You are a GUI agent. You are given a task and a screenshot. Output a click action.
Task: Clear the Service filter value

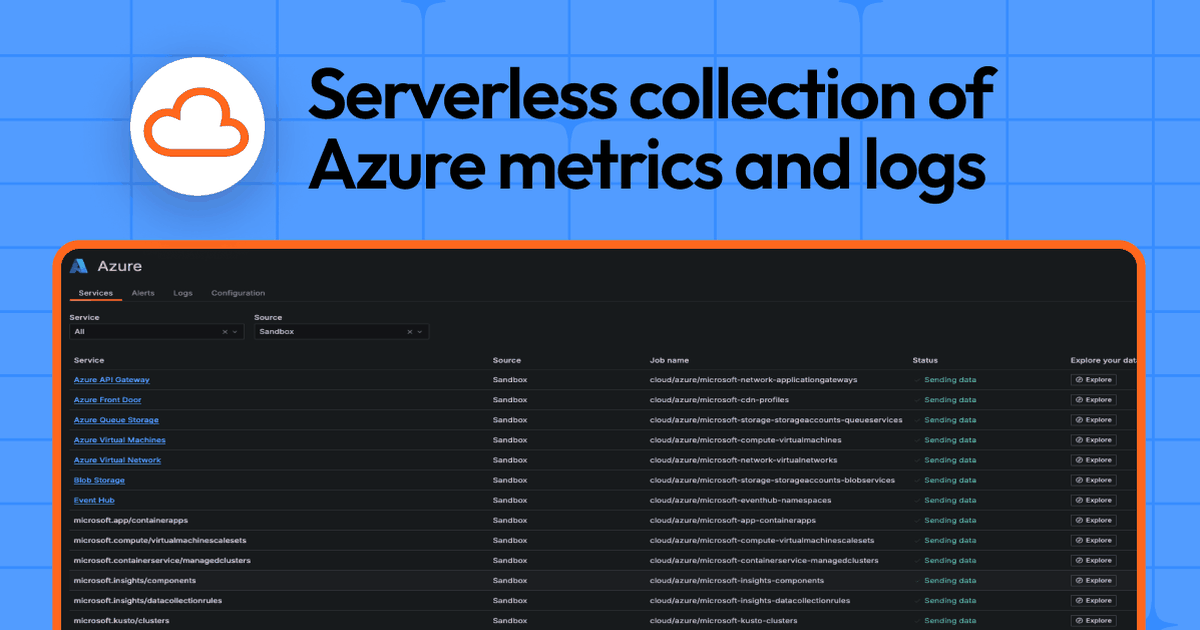click(225, 331)
